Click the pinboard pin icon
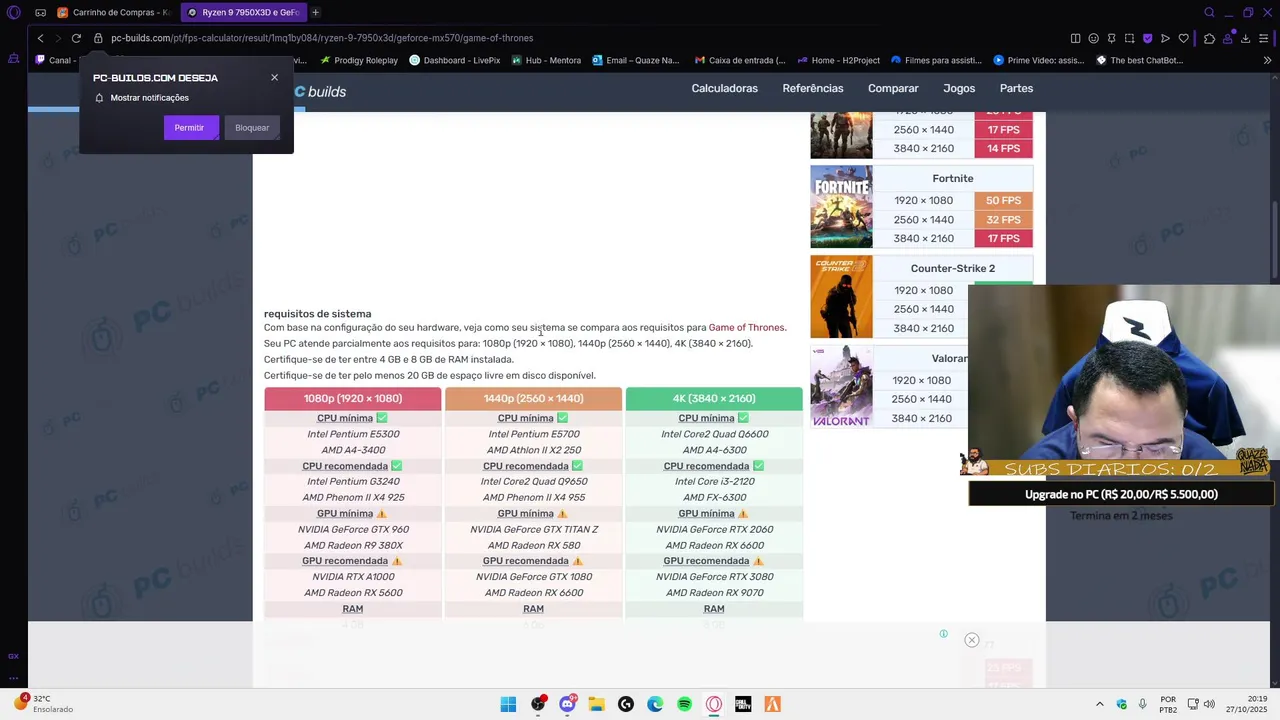 click(x=1111, y=38)
